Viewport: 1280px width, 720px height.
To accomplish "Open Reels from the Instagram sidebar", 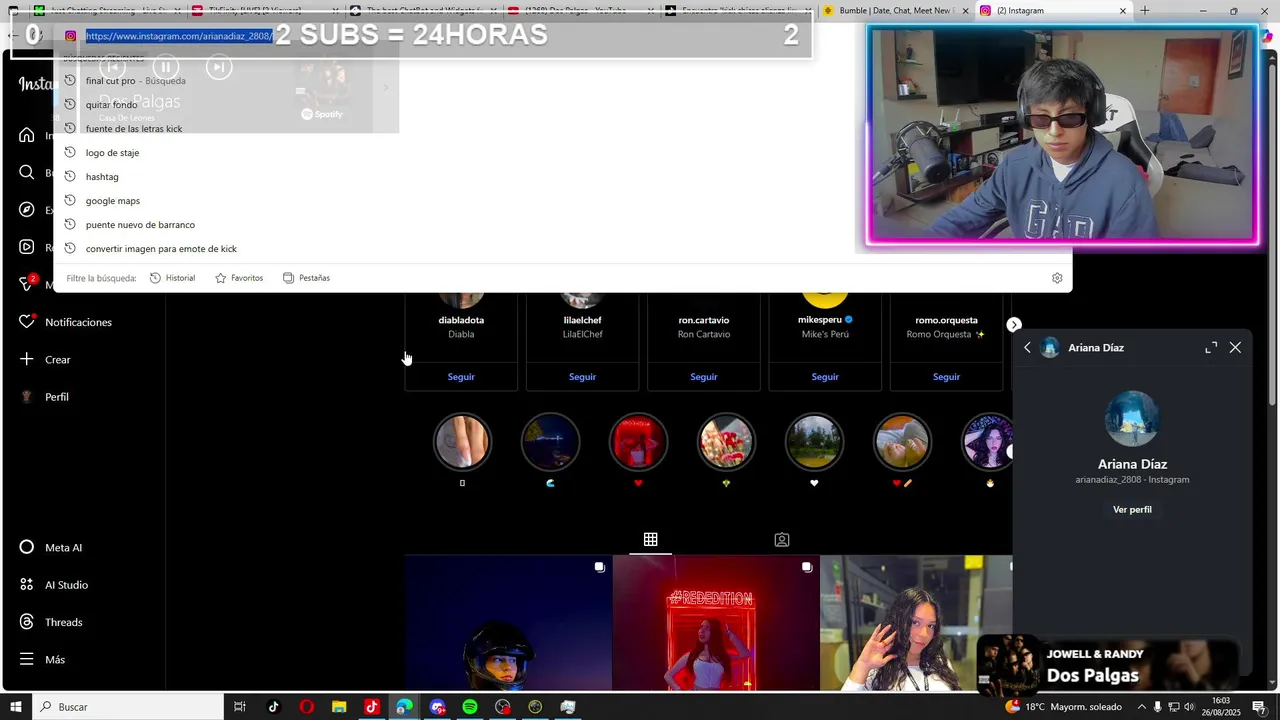I will click(x=27, y=247).
